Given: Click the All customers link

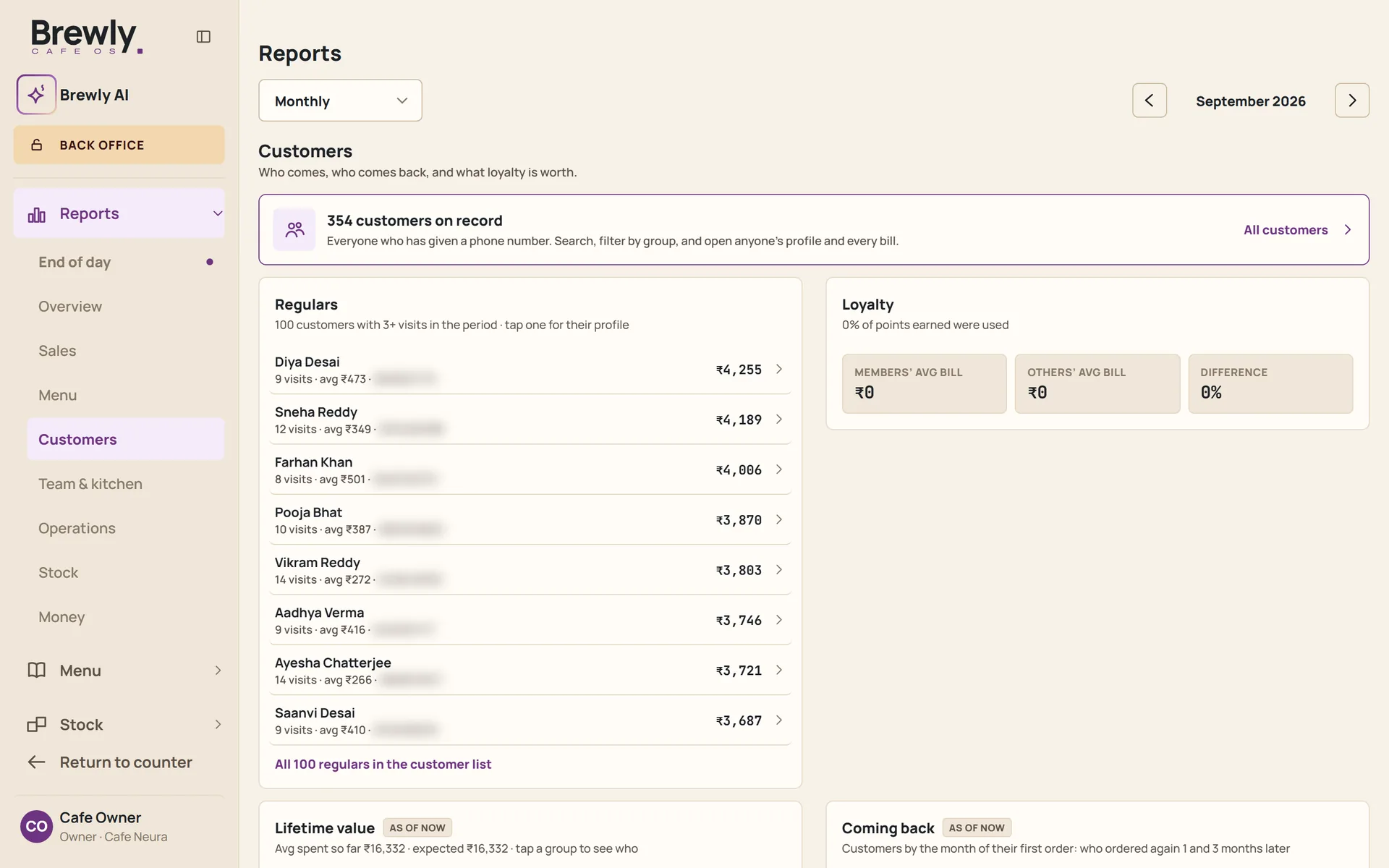Looking at the screenshot, I should point(1297,230).
